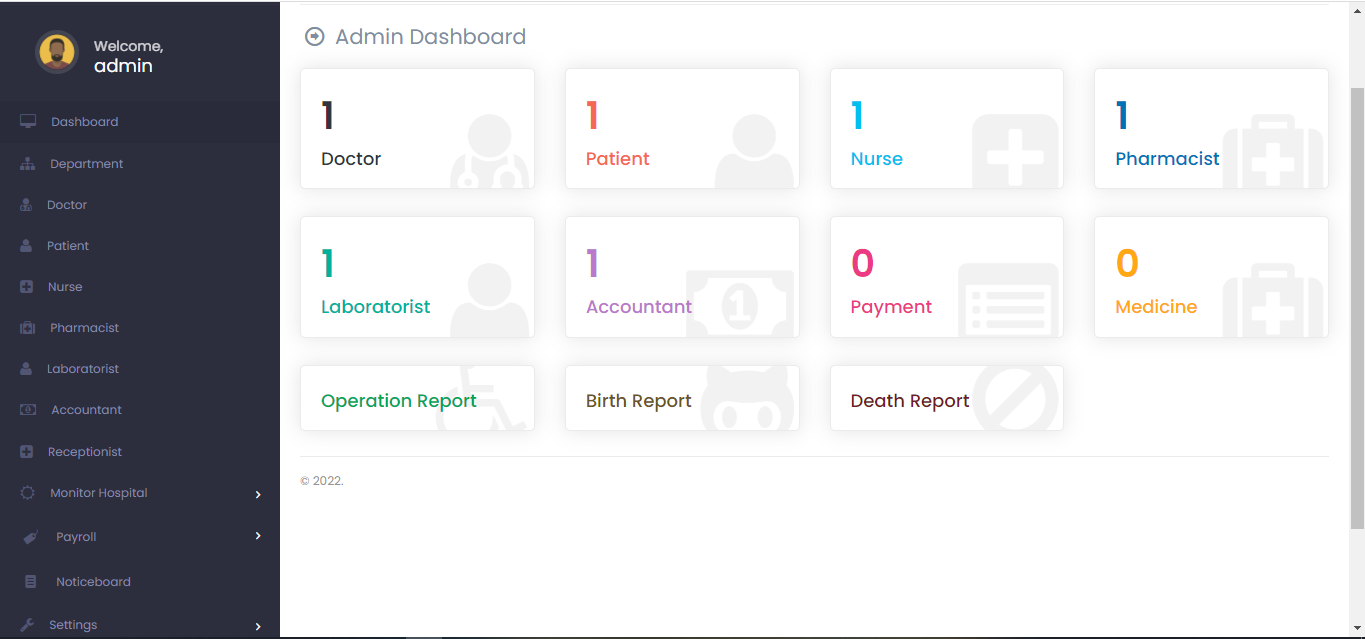Click the Department hierarchy icon
Viewport: 1365px width, 639px height.
point(27,163)
